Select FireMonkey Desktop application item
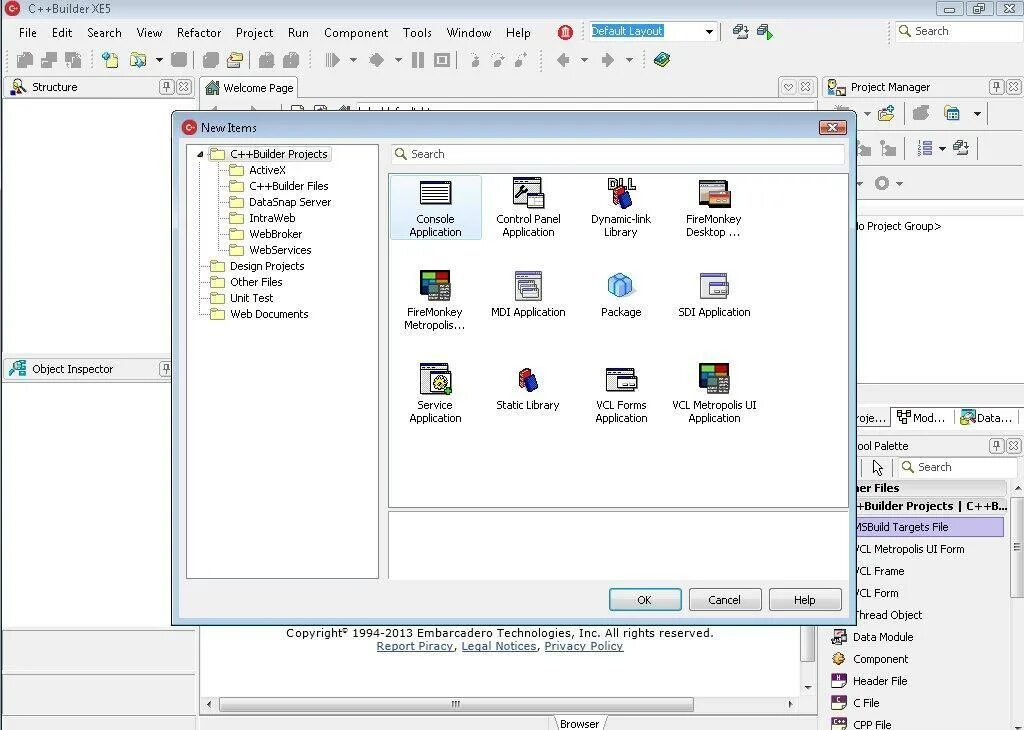The width and height of the screenshot is (1024, 730). click(714, 208)
